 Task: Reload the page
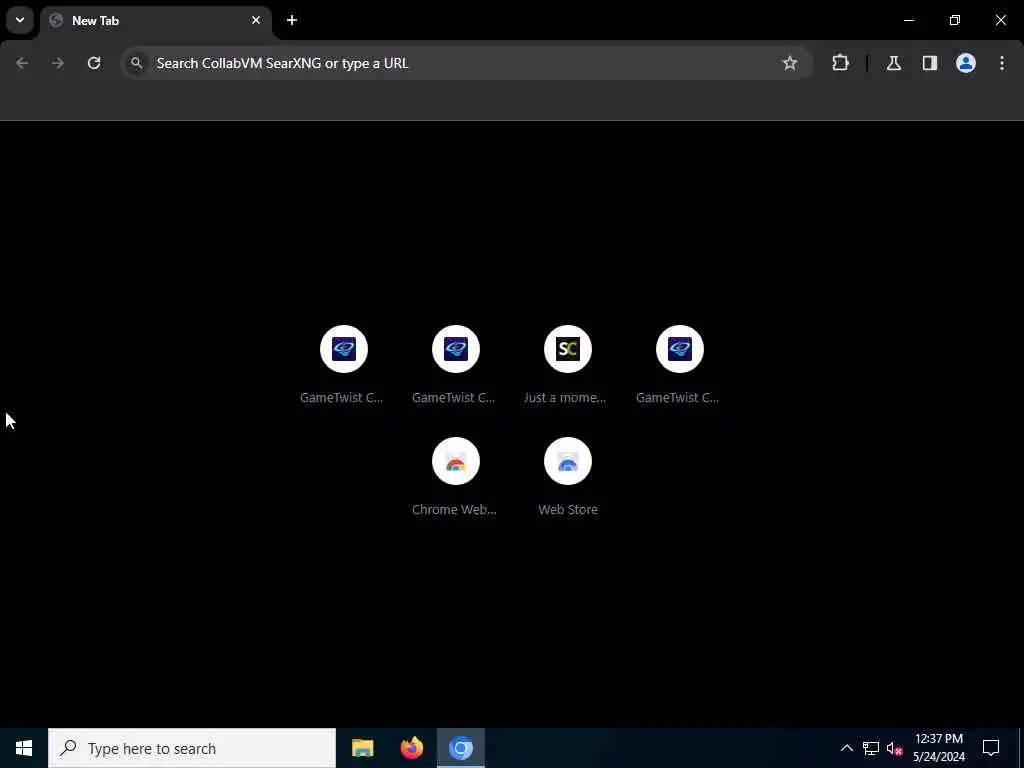[x=94, y=63]
